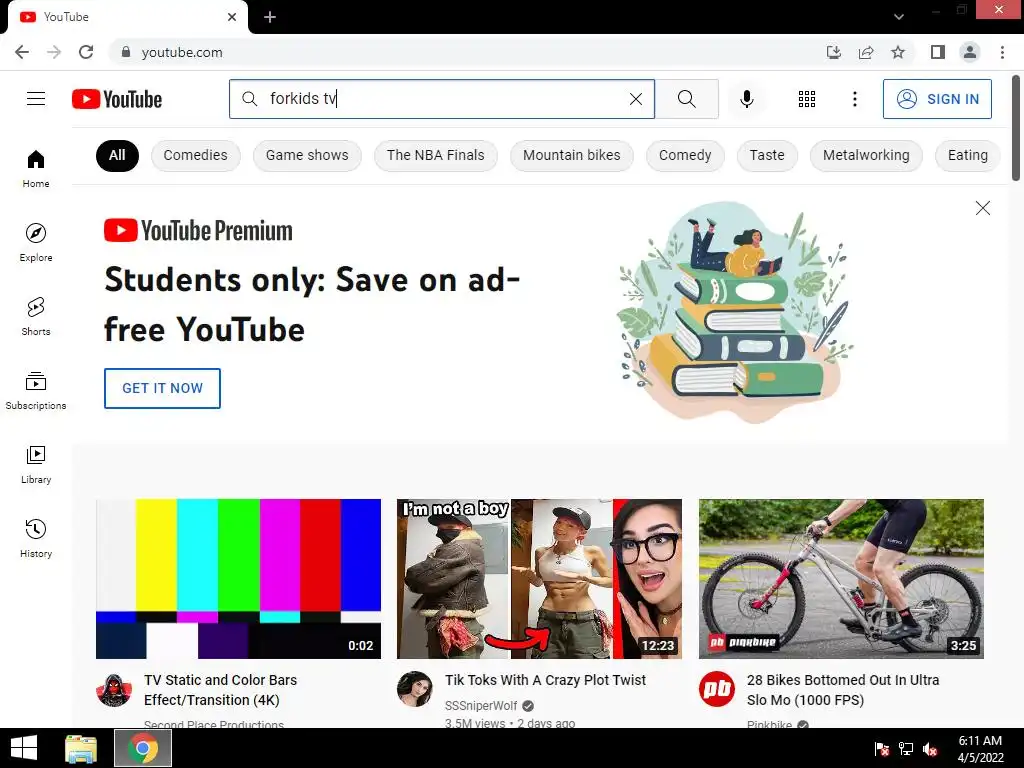1024x768 pixels.
Task: Open Library in sidebar
Action: coord(36,464)
